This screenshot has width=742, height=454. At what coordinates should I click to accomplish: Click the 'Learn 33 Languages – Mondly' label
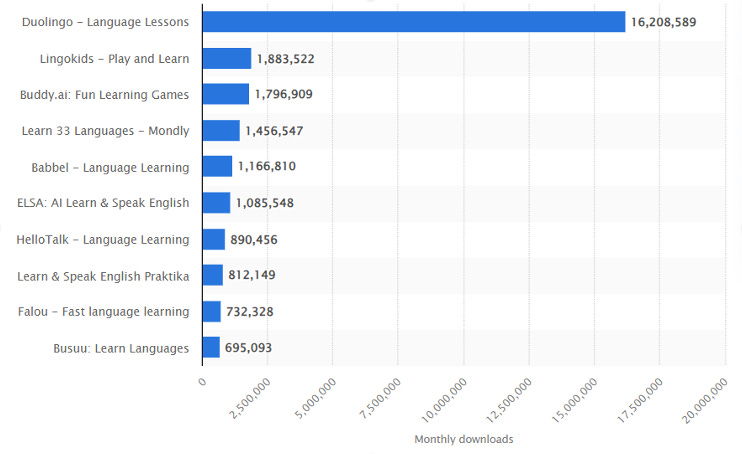click(105, 131)
